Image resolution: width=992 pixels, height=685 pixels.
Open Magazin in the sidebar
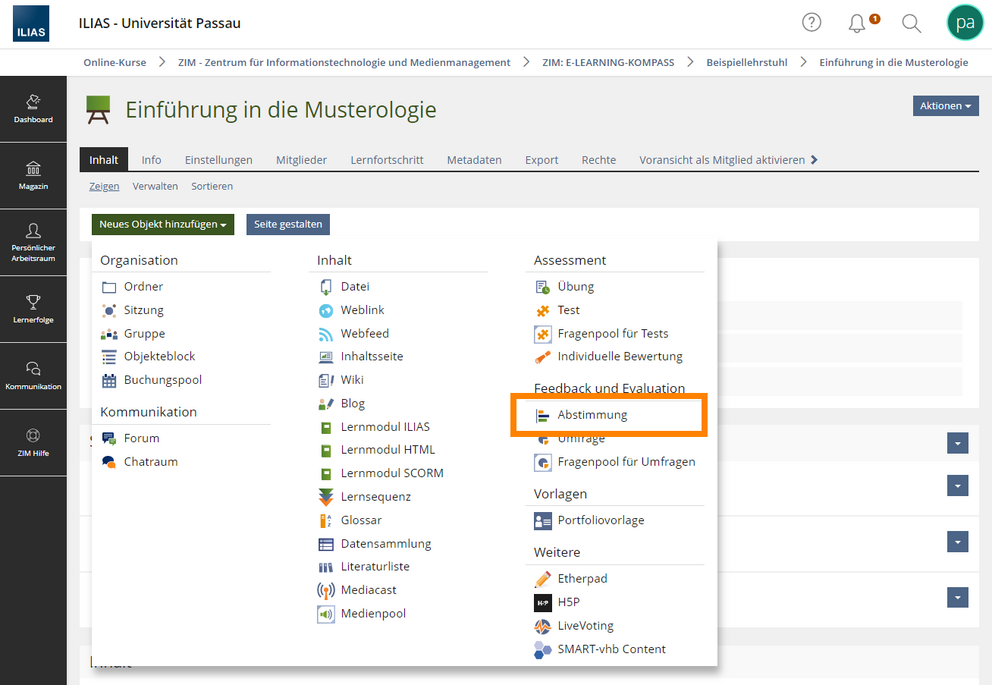34,176
